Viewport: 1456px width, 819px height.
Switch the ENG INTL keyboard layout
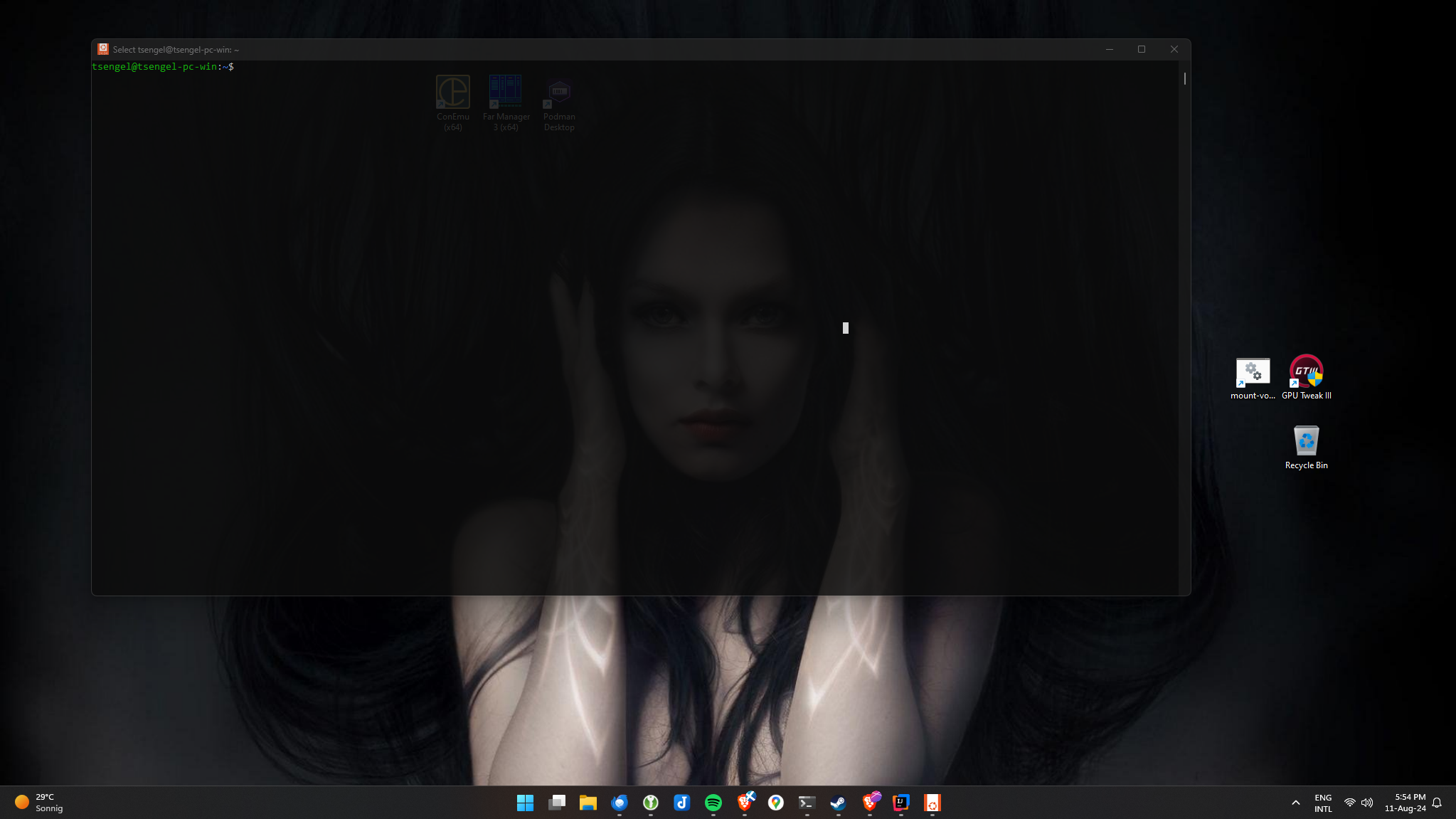(1322, 803)
